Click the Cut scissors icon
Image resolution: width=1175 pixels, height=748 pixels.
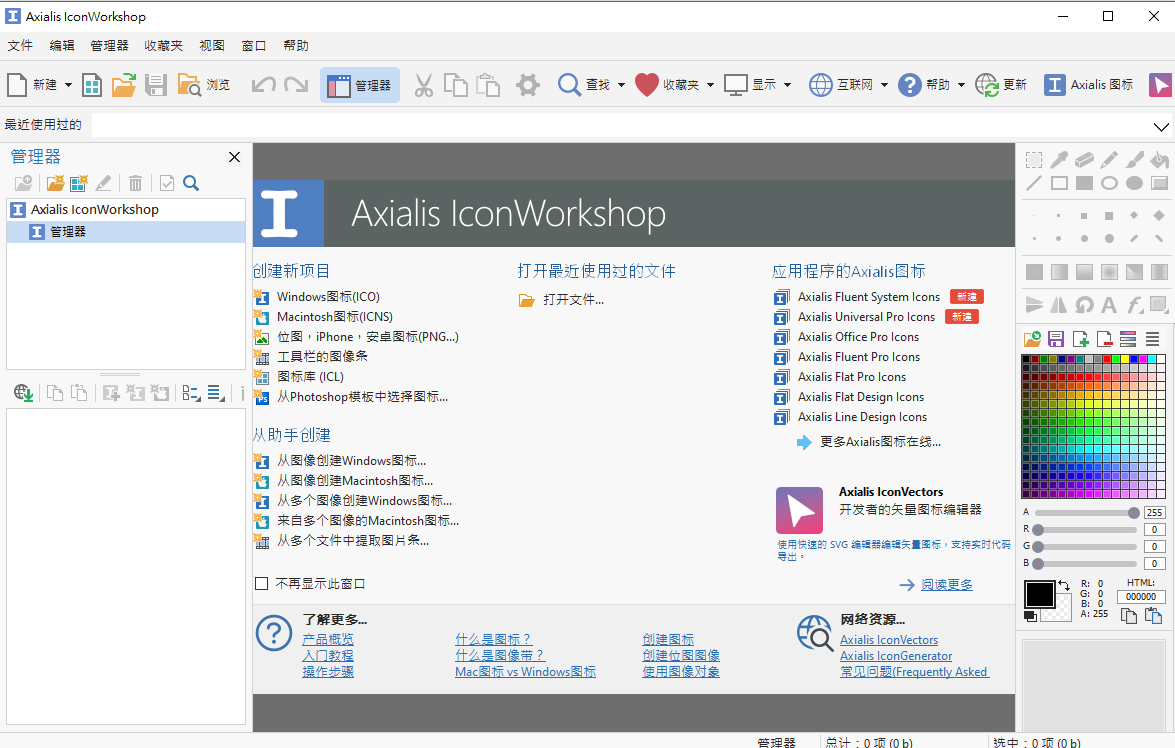tap(423, 85)
